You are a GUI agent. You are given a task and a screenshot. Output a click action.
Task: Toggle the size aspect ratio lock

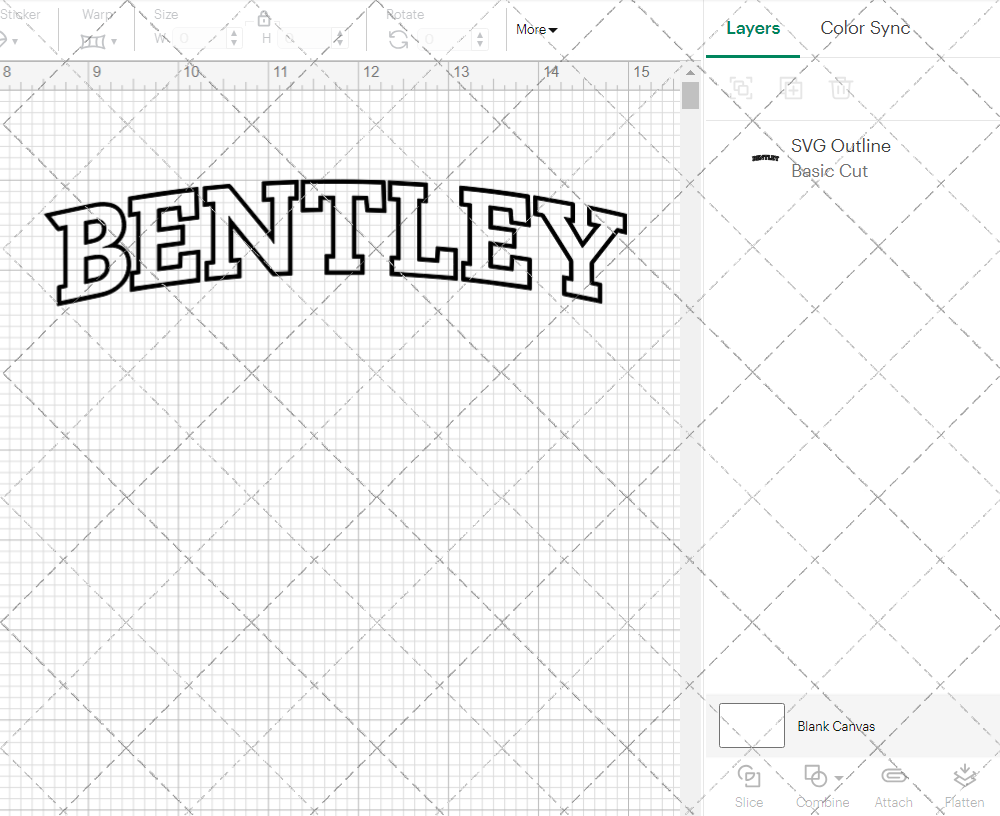(263, 18)
